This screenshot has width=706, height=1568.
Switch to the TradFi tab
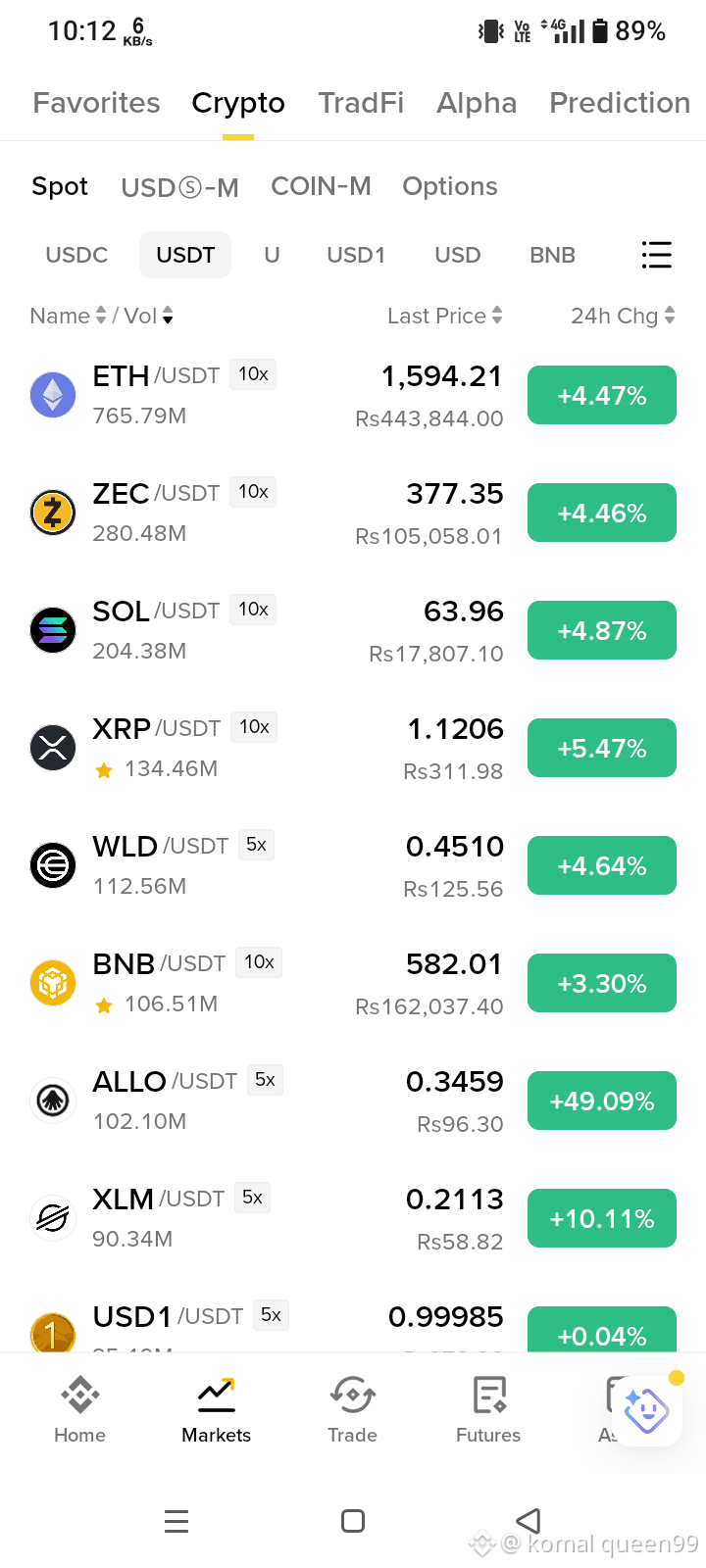coord(361,103)
